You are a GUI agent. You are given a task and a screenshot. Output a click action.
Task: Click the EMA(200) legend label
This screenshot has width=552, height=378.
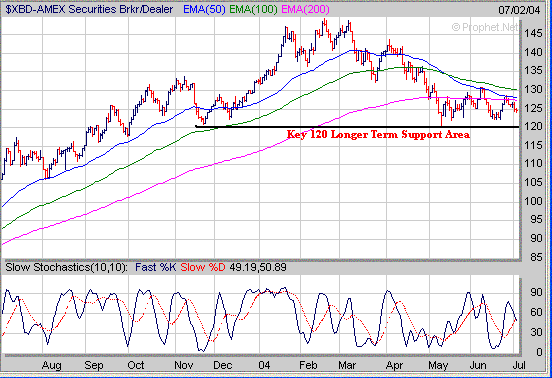click(x=305, y=10)
